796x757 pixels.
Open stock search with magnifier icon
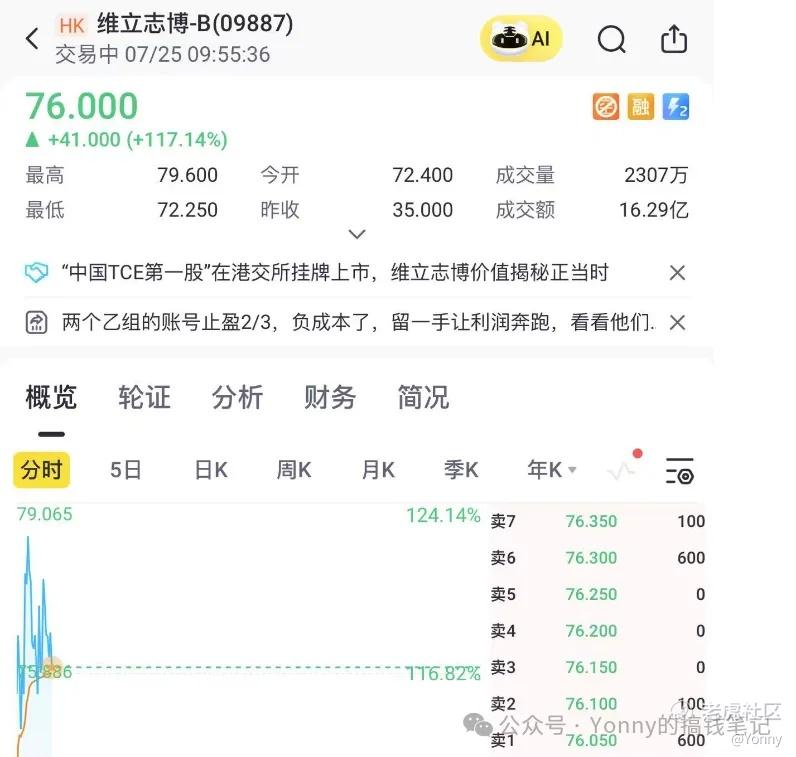click(611, 39)
